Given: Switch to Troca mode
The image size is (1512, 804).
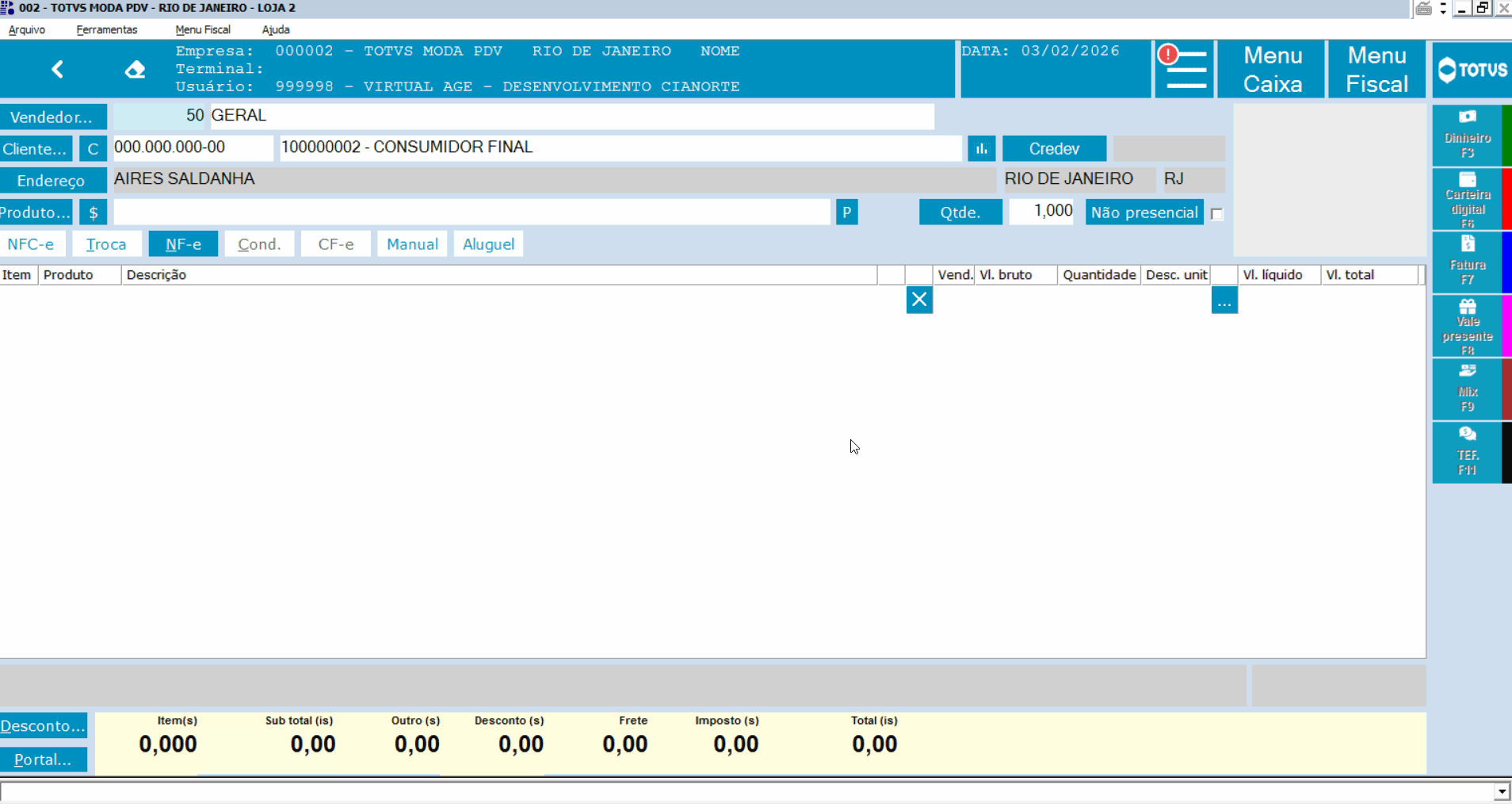Looking at the screenshot, I should pyautogui.click(x=106, y=244).
